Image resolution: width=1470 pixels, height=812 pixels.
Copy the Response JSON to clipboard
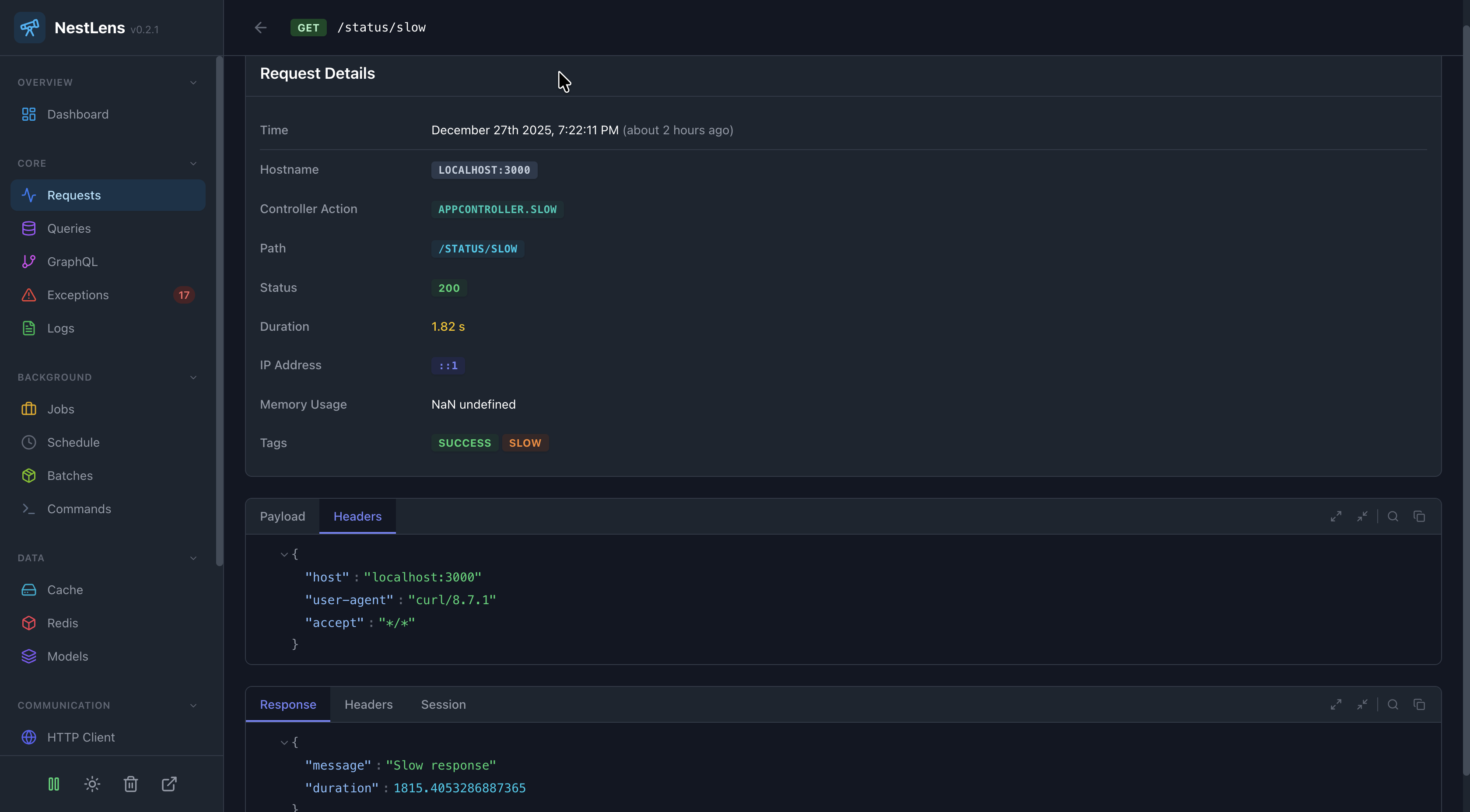tap(1419, 705)
